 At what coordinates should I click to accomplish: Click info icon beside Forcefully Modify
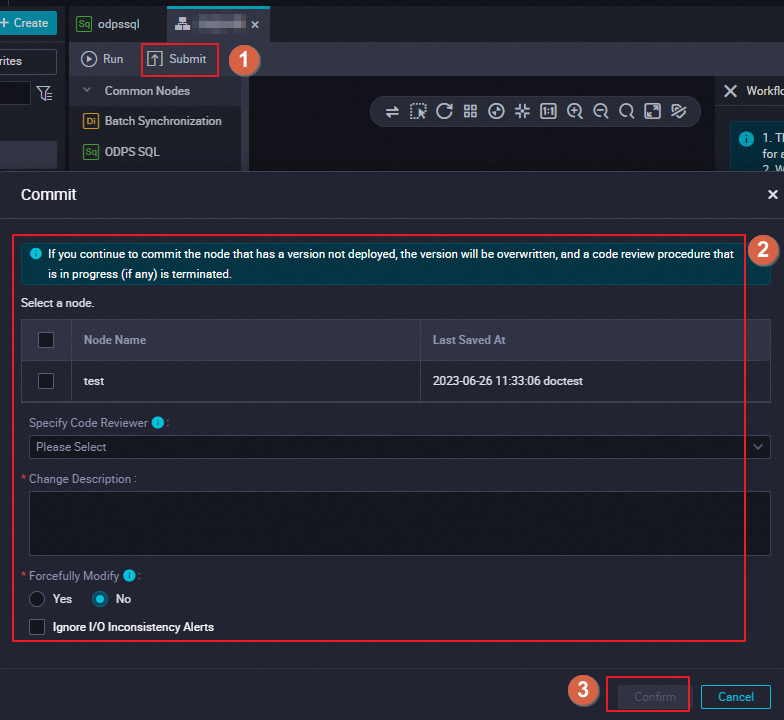point(130,576)
